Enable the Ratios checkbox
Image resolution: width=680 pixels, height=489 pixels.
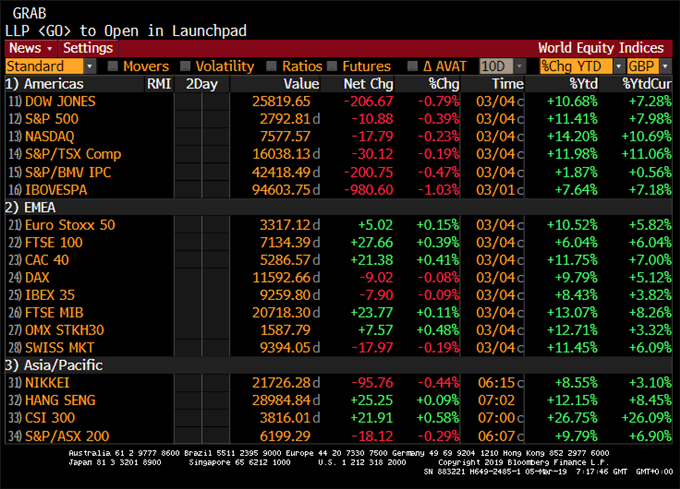click(x=271, y=66)
